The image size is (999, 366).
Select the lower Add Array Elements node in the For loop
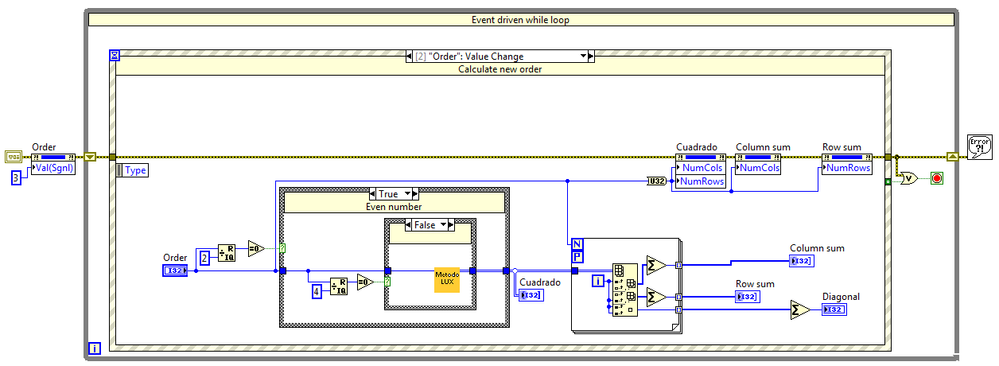[655, 296]
